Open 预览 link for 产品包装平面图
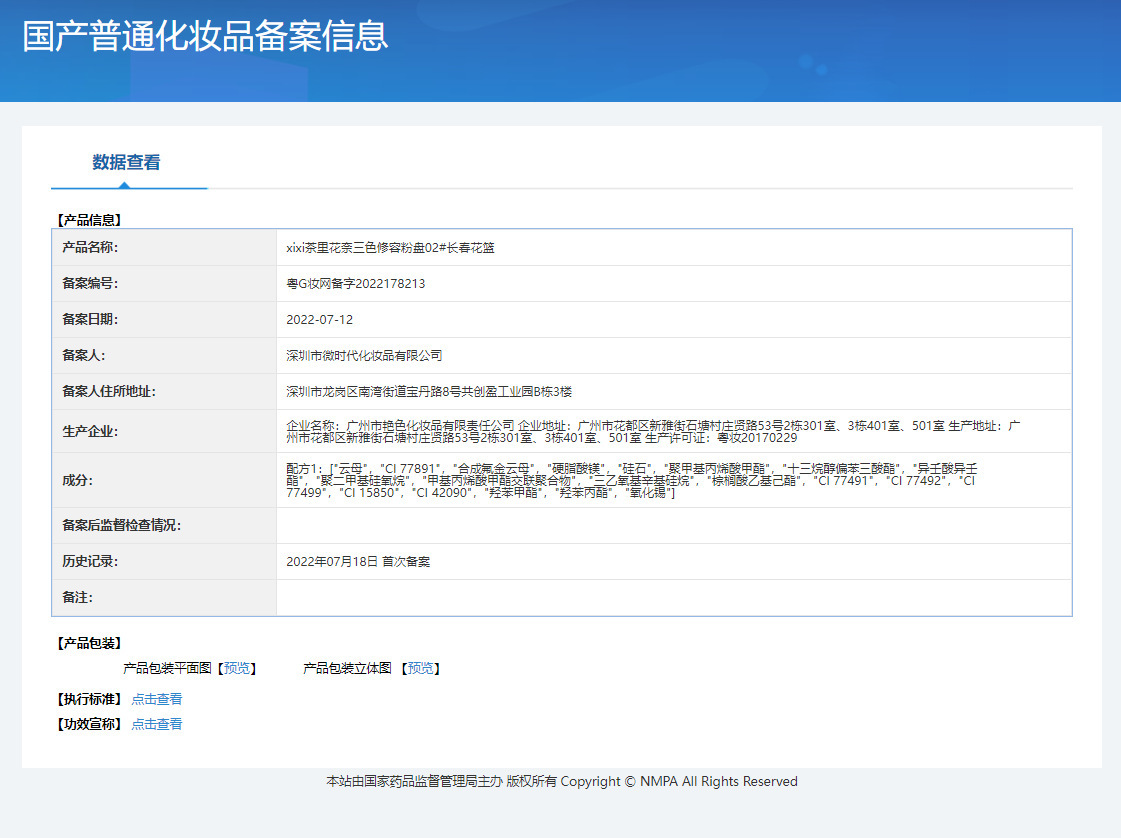 [x=237, y=669]
